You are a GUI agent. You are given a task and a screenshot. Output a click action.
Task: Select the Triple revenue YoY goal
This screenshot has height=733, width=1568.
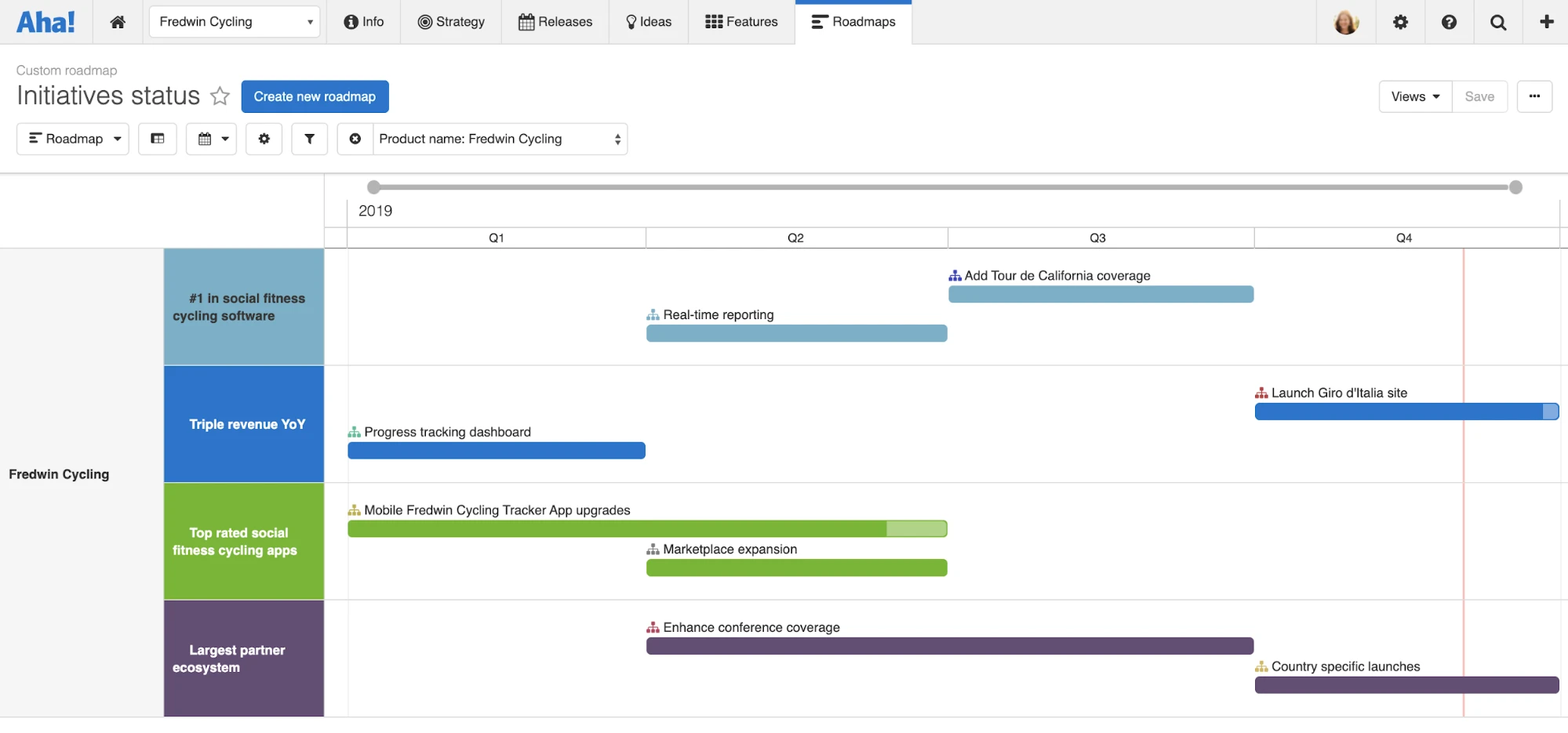(244, 424)
